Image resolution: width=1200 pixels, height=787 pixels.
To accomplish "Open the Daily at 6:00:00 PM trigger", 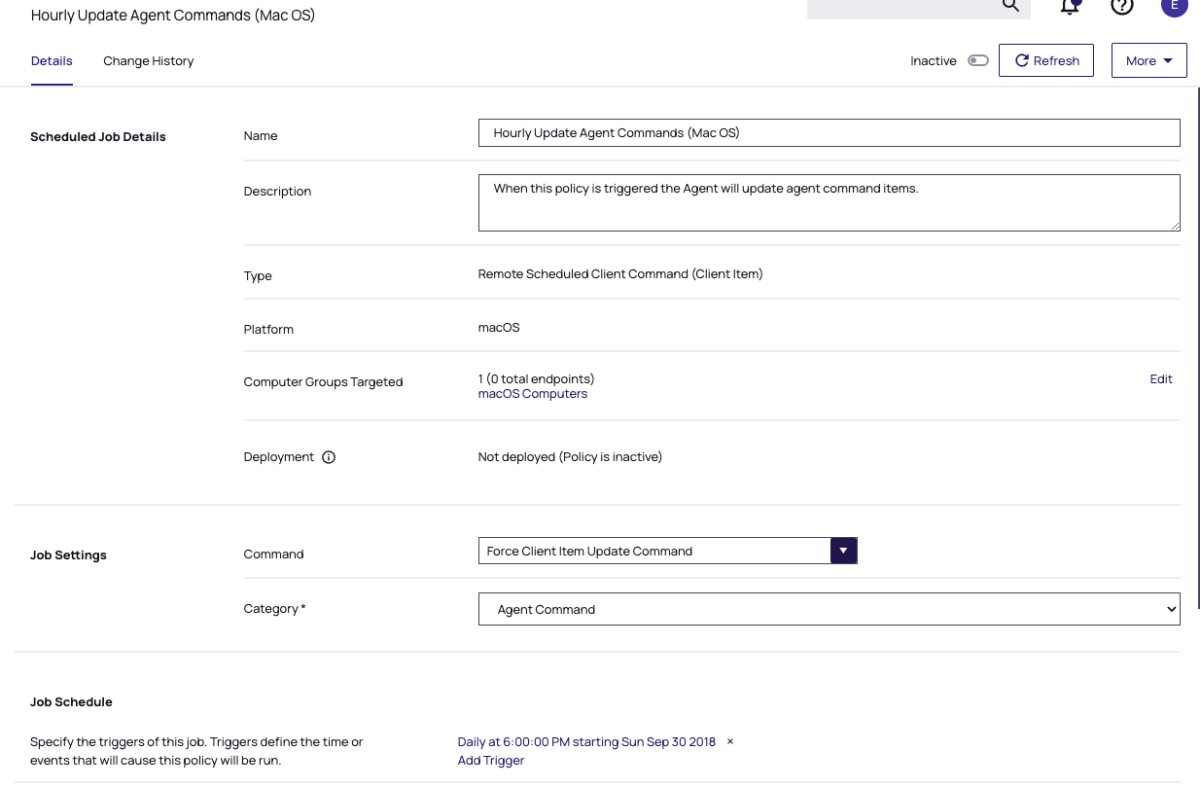I will [586, 742].
